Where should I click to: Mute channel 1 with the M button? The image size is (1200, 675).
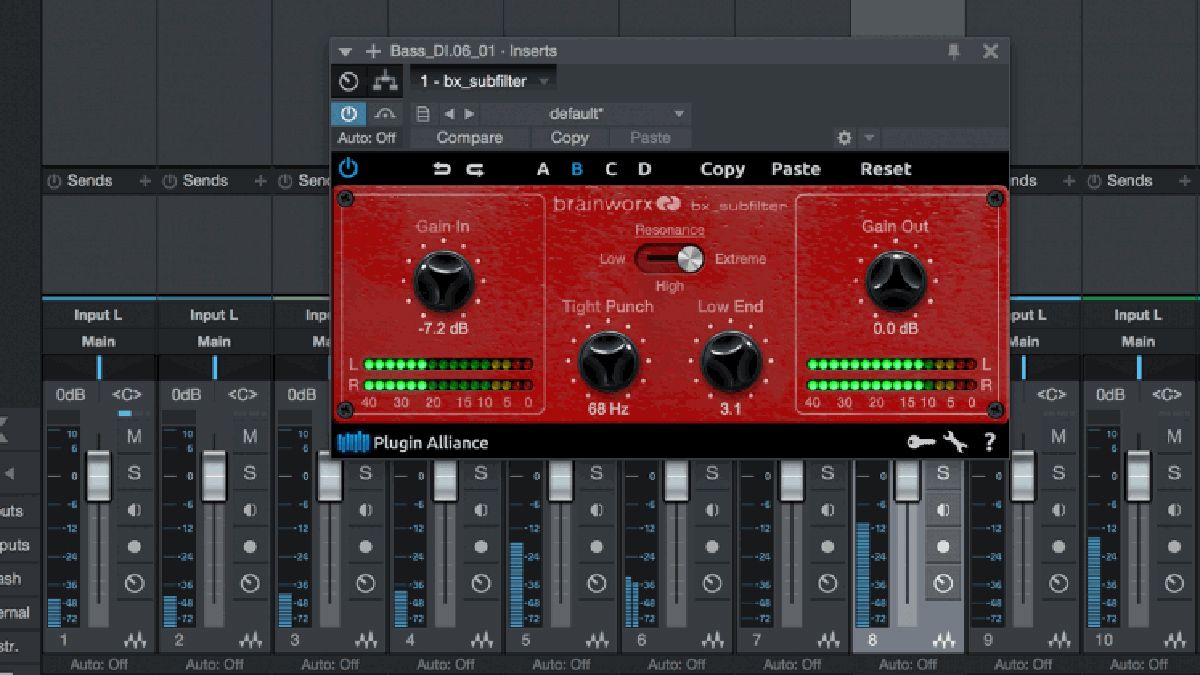coord(134,436)
